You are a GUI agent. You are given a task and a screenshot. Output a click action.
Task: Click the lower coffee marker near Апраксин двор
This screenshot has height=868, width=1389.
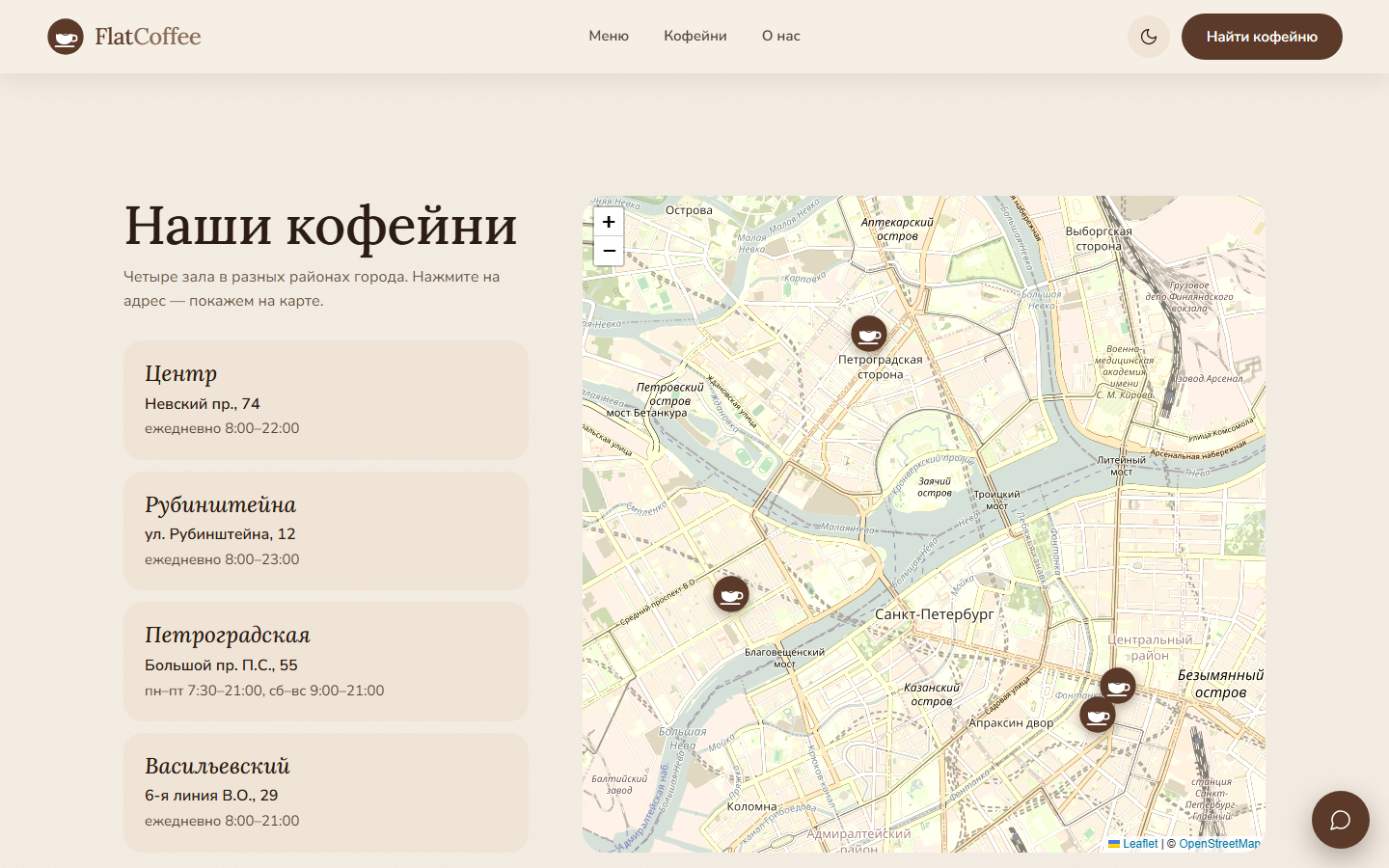[x=1098, y=715]
